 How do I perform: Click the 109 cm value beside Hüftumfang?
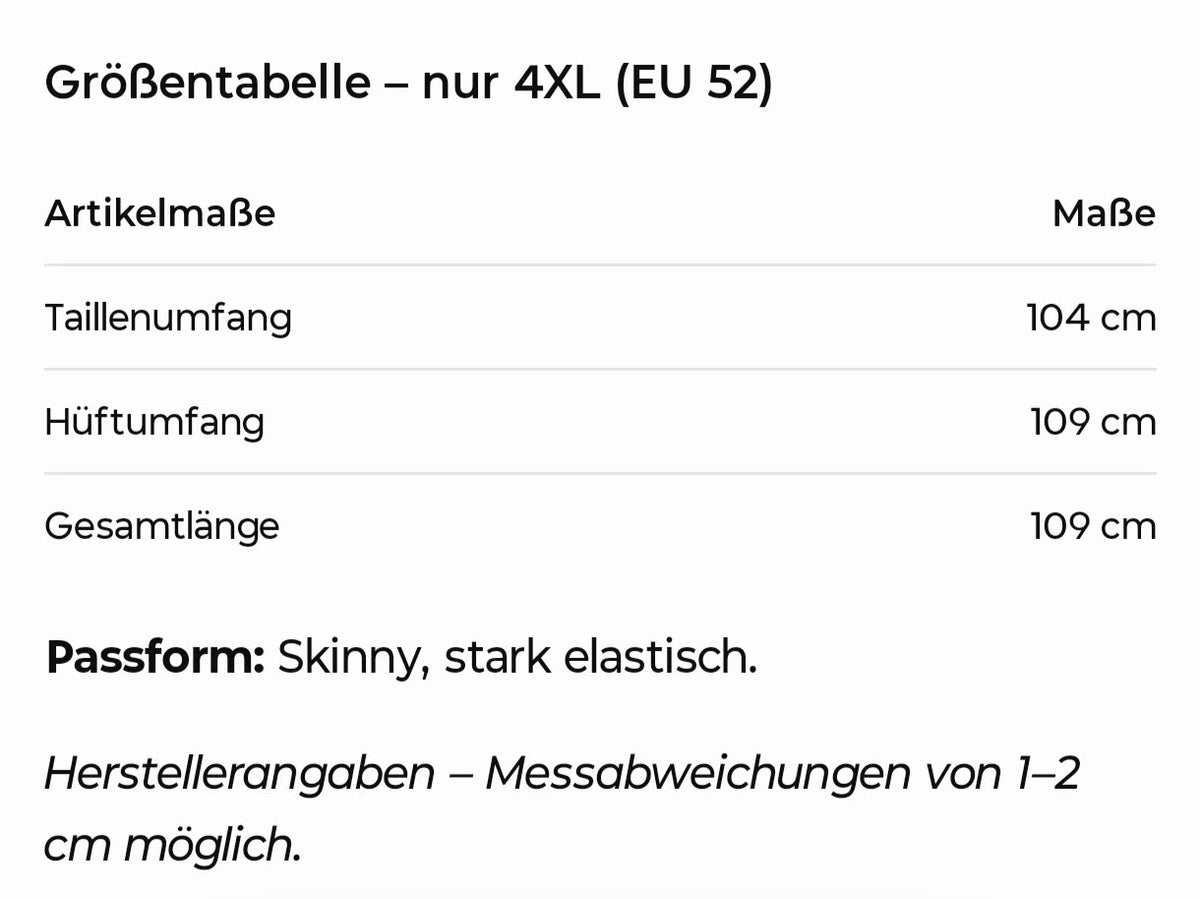tap(1093, 422)
